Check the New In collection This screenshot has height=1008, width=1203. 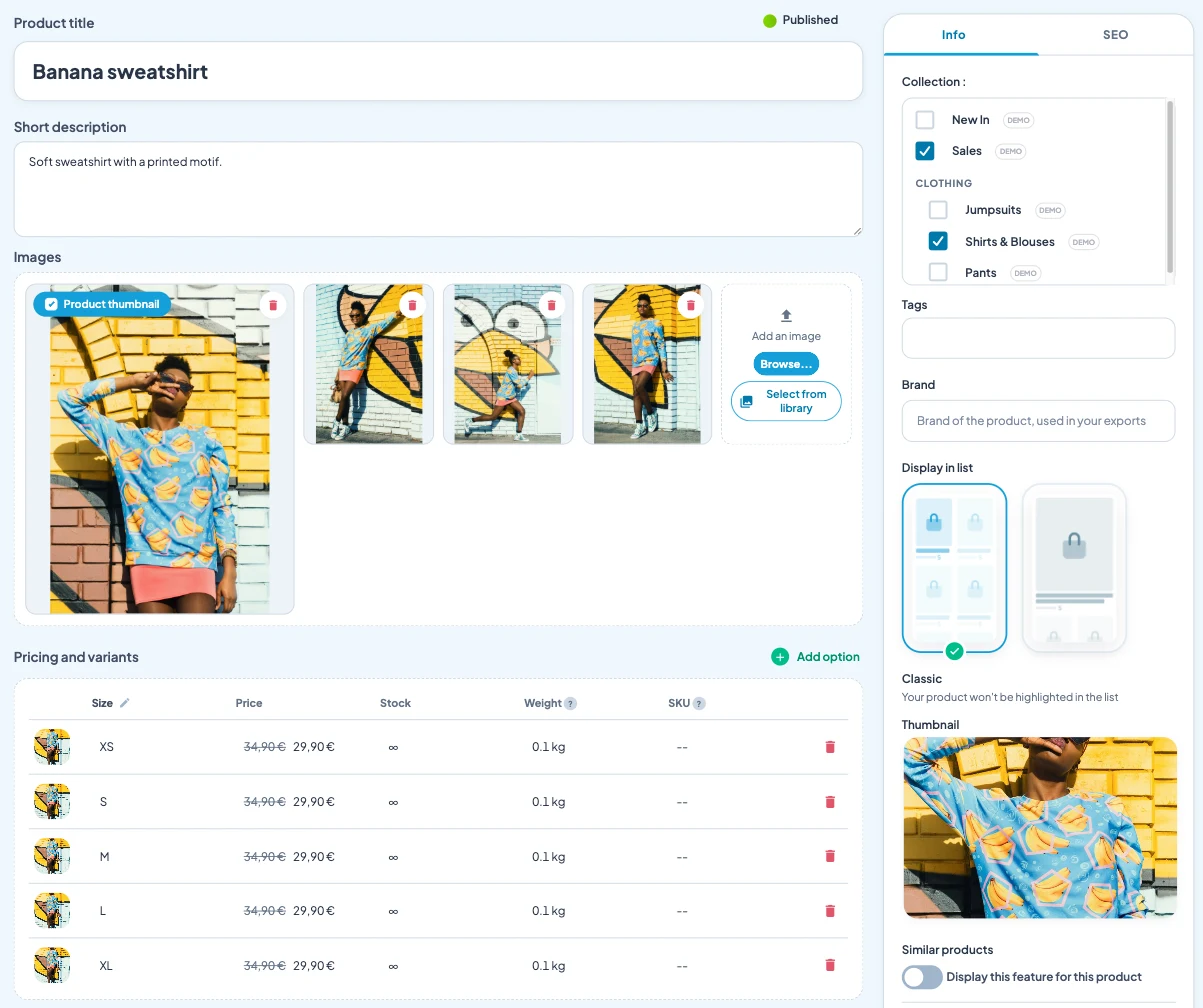pyautogui.click(x=925, y=120)
